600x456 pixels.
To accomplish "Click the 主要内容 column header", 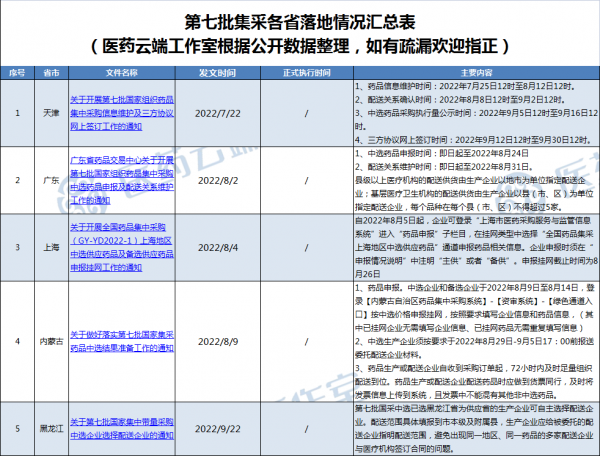I will [475, 73].
